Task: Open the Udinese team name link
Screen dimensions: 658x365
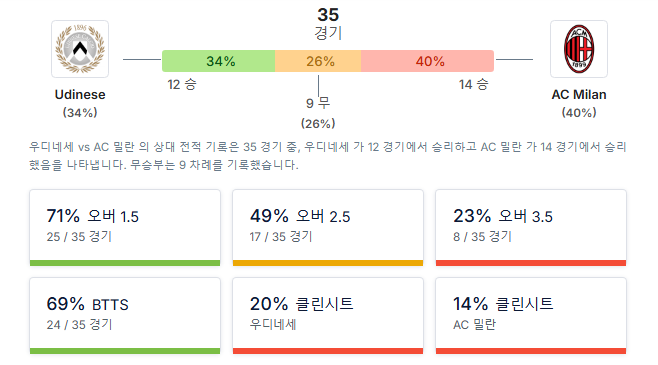Action: pyautogui.click(x=80, y=94)
